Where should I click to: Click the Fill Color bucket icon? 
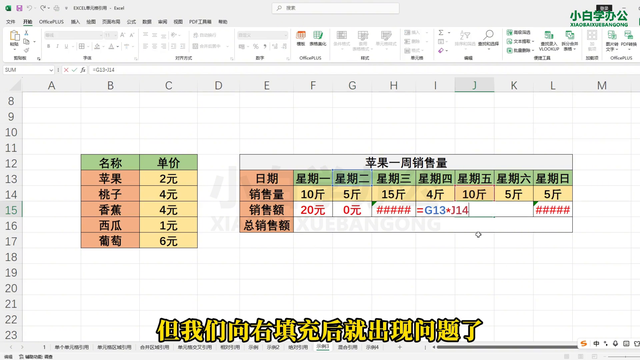(97, 47)
